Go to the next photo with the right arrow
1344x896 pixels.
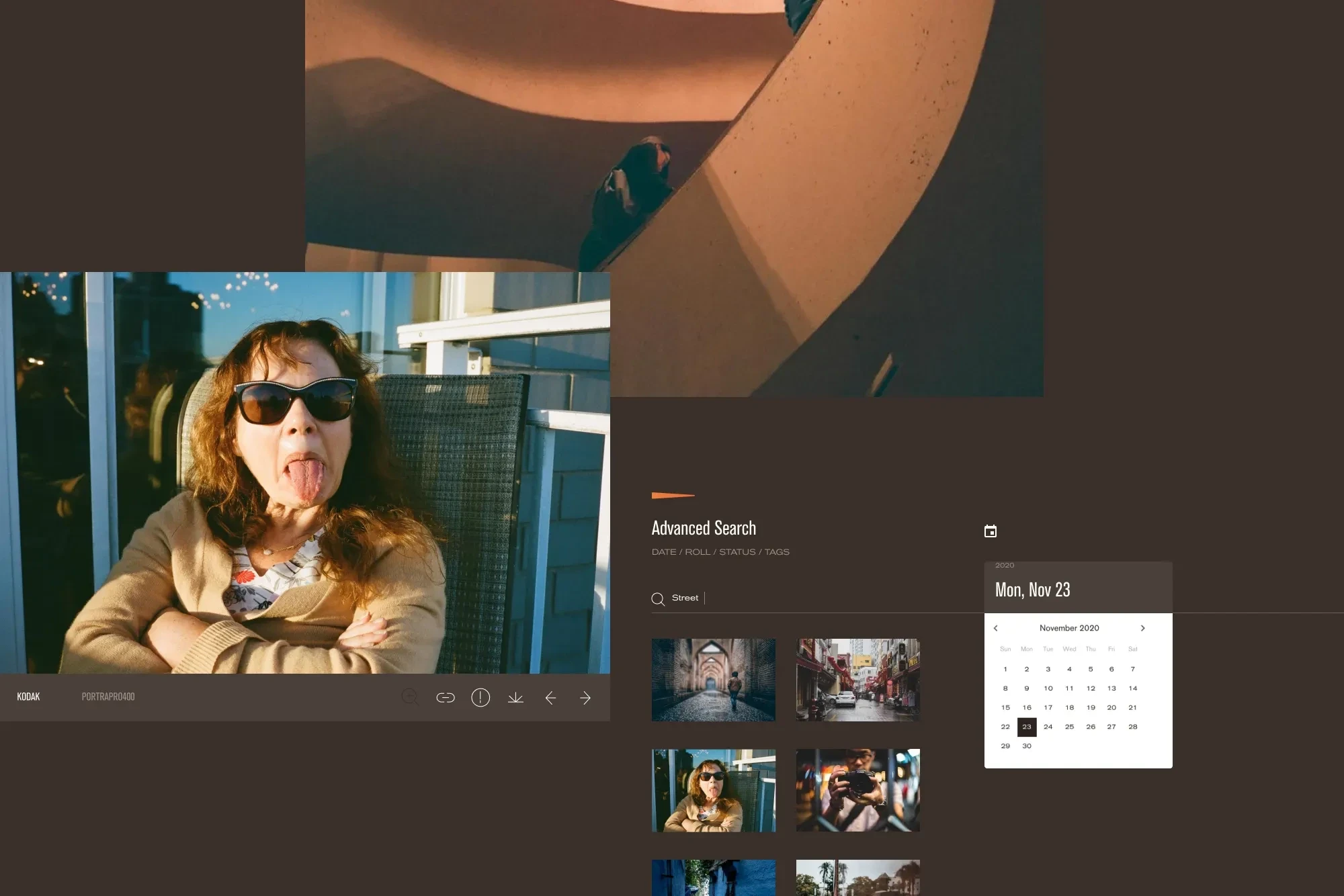pyautogui.click(x=585, y=698)
